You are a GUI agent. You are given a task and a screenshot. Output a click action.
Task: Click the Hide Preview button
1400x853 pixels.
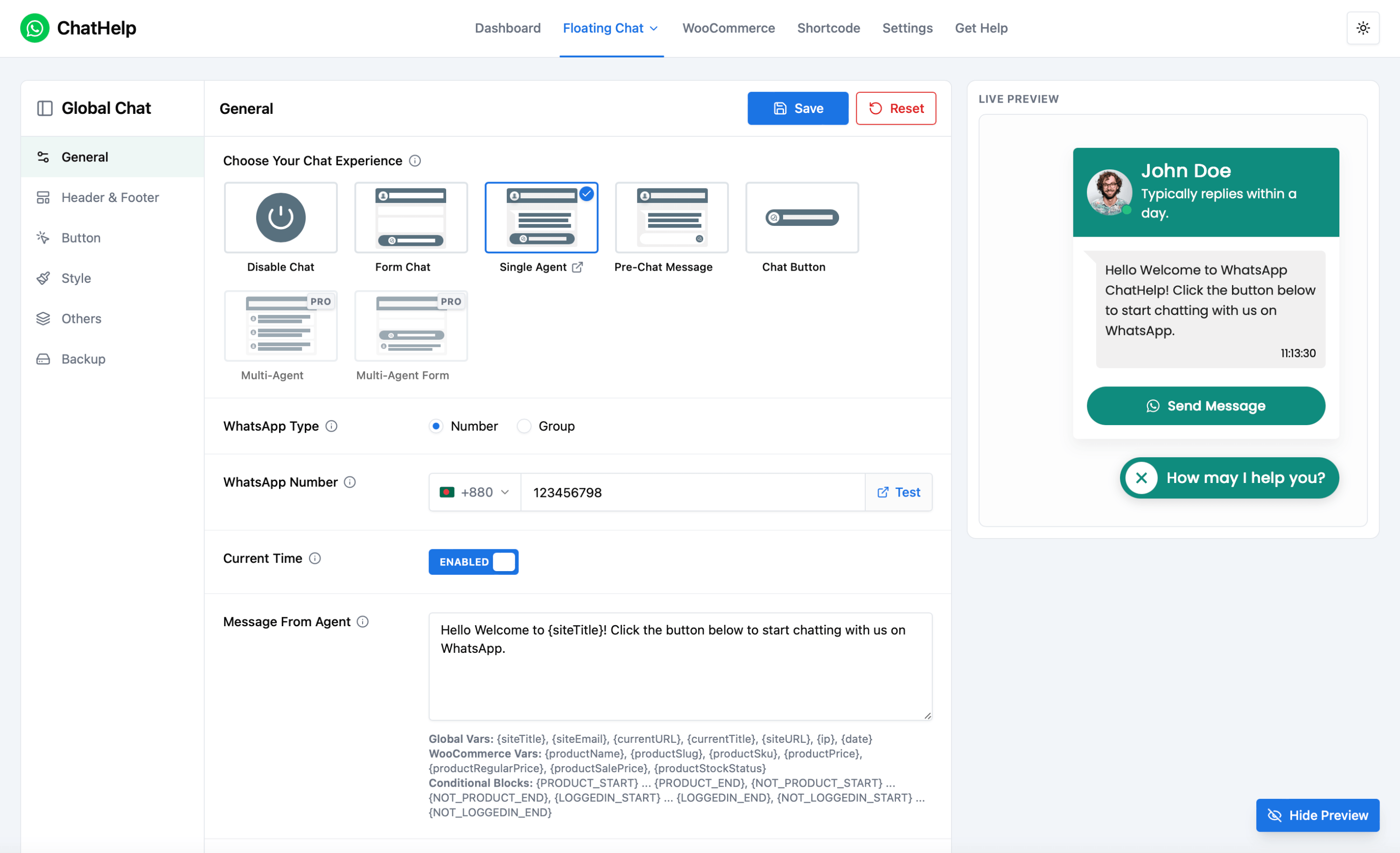point(1317,815)
